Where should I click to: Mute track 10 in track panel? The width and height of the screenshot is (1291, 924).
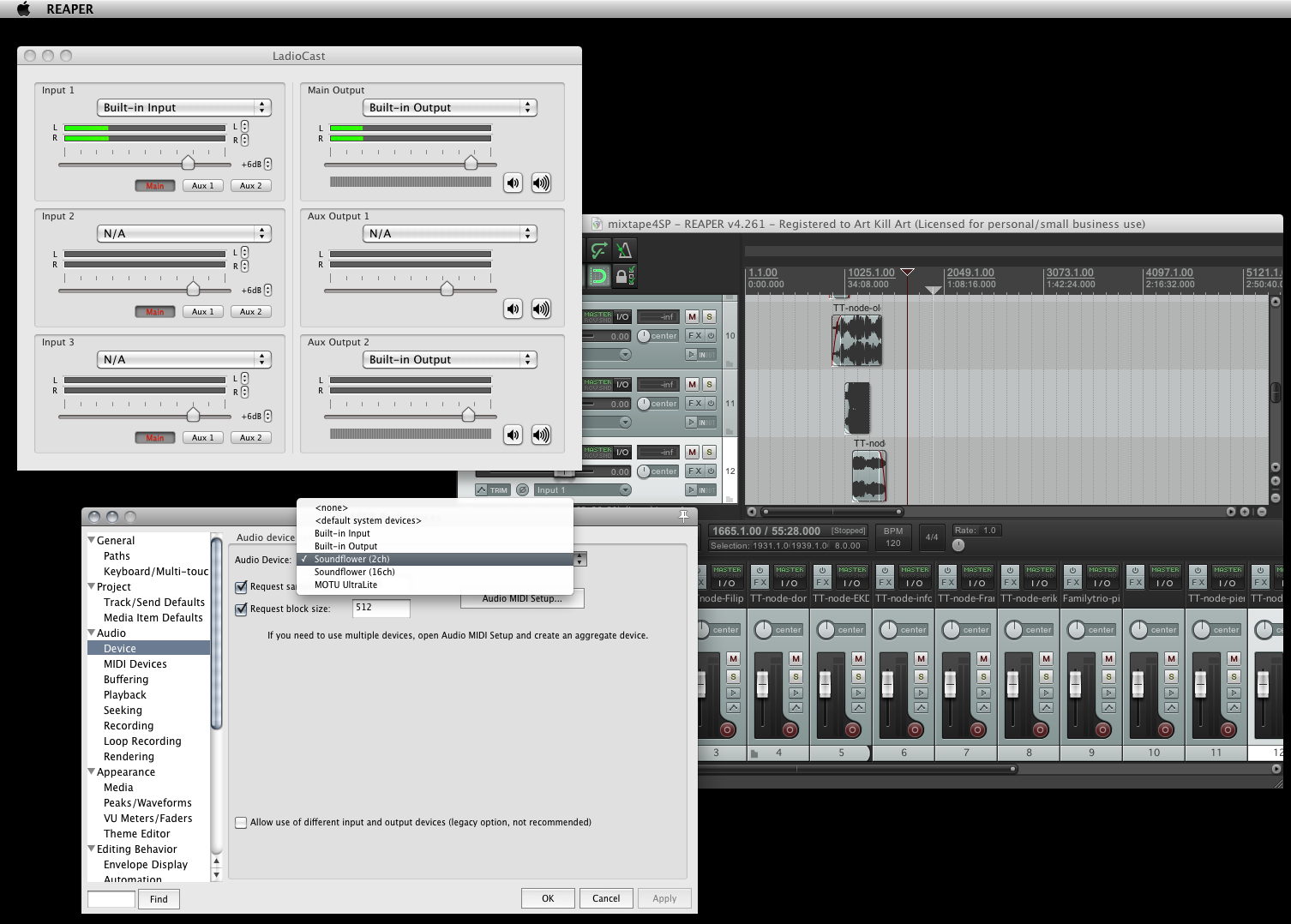[x=693, y=316]
